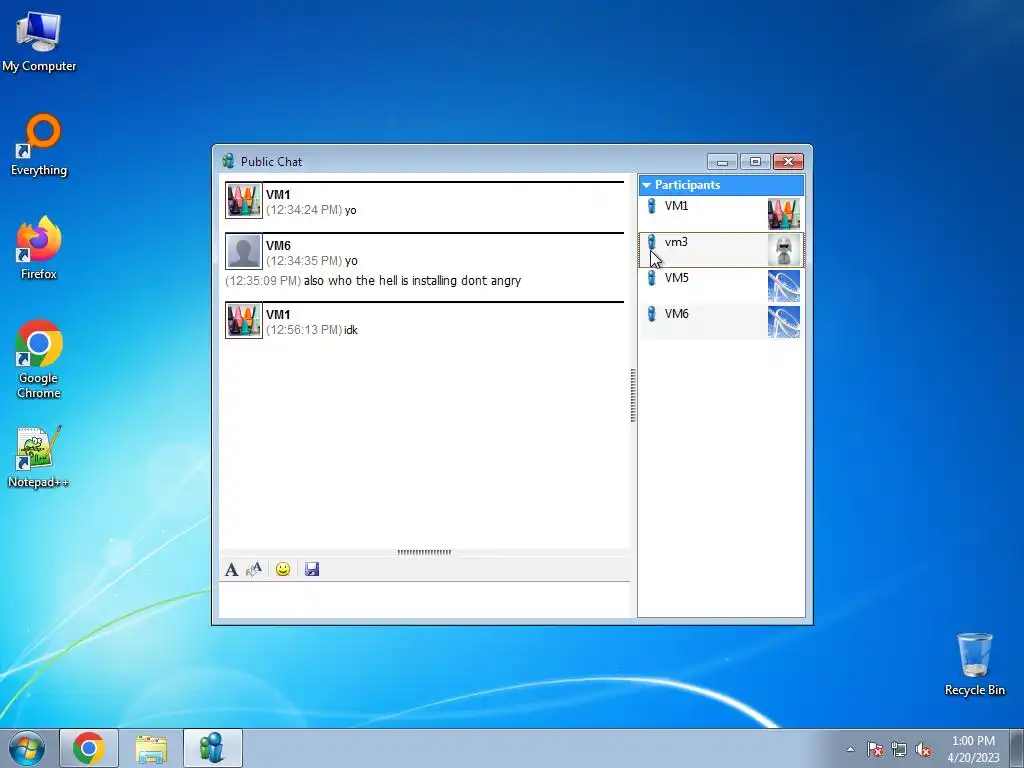The width and height of the screenshot is (1024, 768).
Task: Click the '(12:34:35 PM)' timestamp
Action: pyautogui.click(x=304, y=261)
